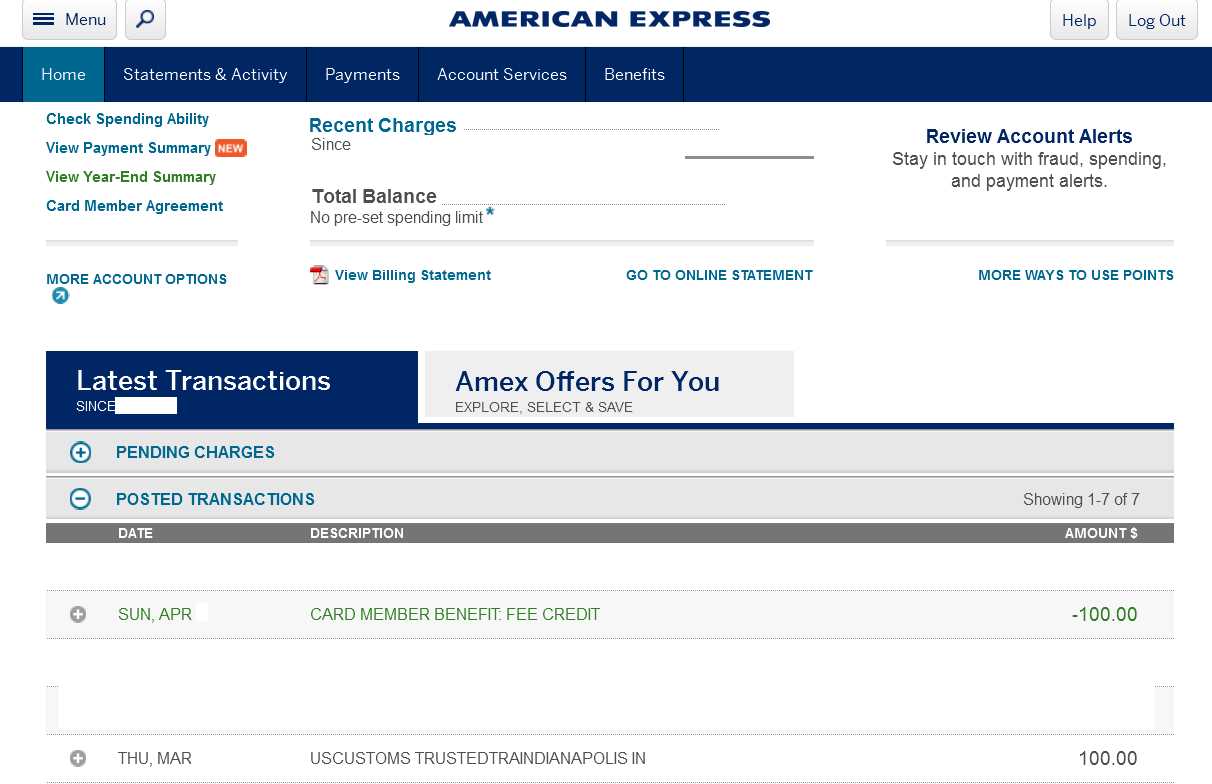Click the American Express logo
Image resolution: width=1212 pixels, height=784 pixels.
point(610,19)
